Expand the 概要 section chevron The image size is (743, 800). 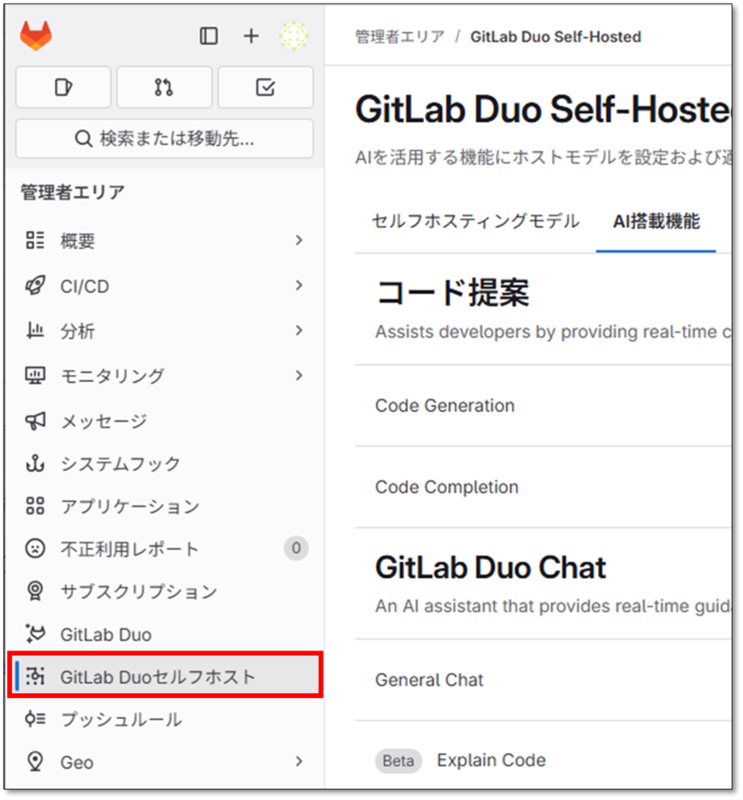click(x=299, y=240)
